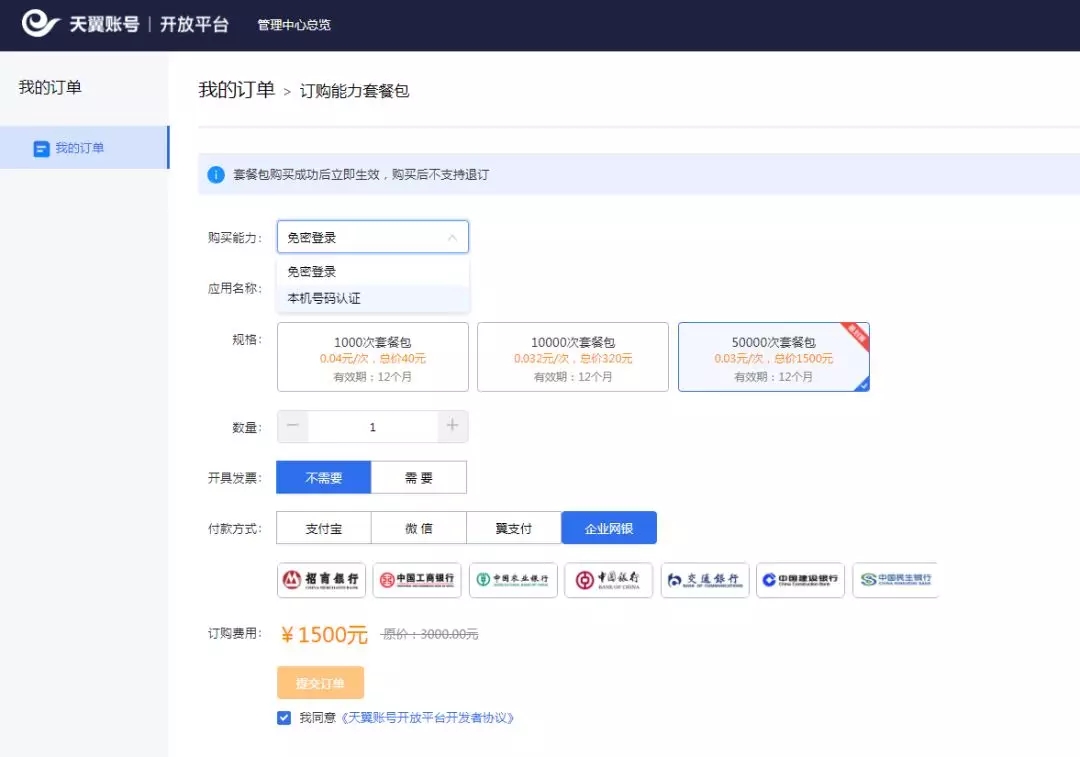1080x757 pixels.
Task: Open the 购买能力 dropdown
Action: [x=372, y=237]
